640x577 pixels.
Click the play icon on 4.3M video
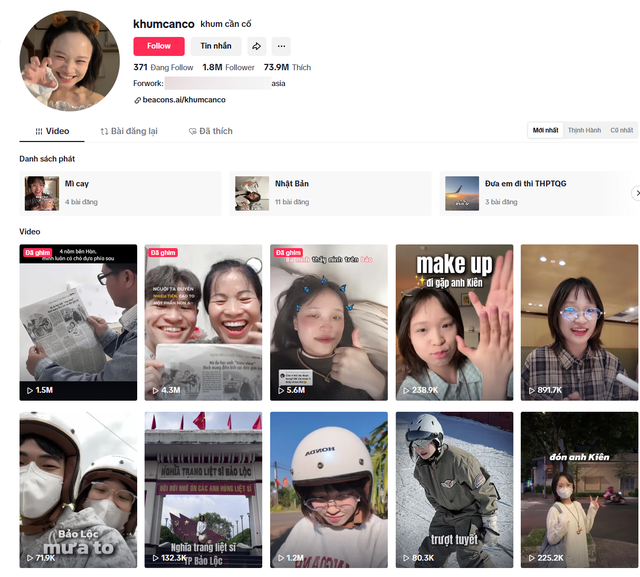154,390
